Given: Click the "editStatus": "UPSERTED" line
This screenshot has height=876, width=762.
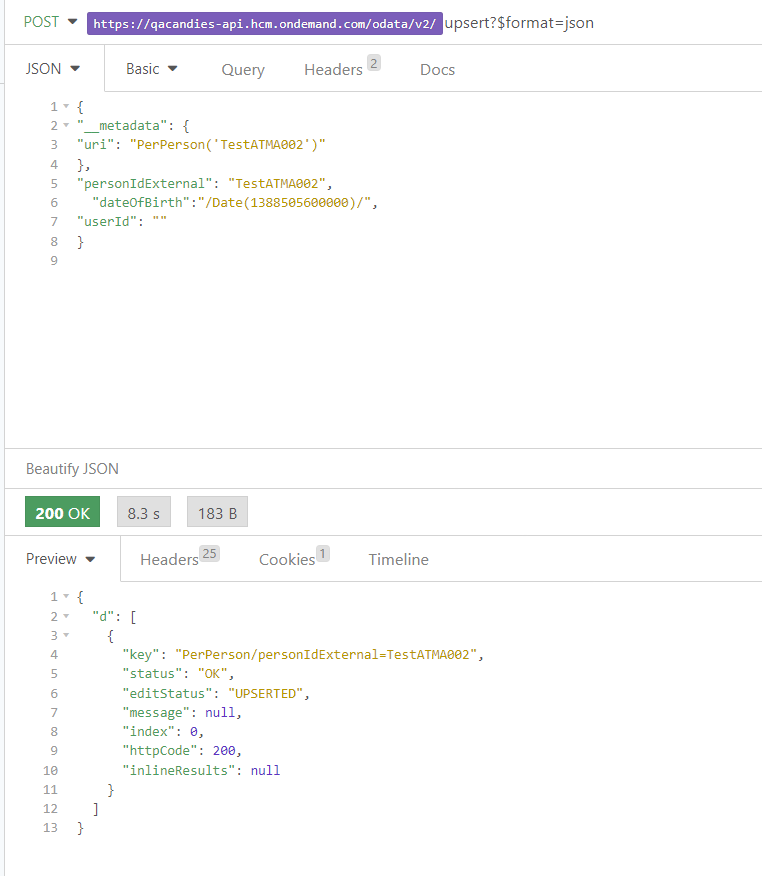Looking at the screenshot, I should 216,693.
